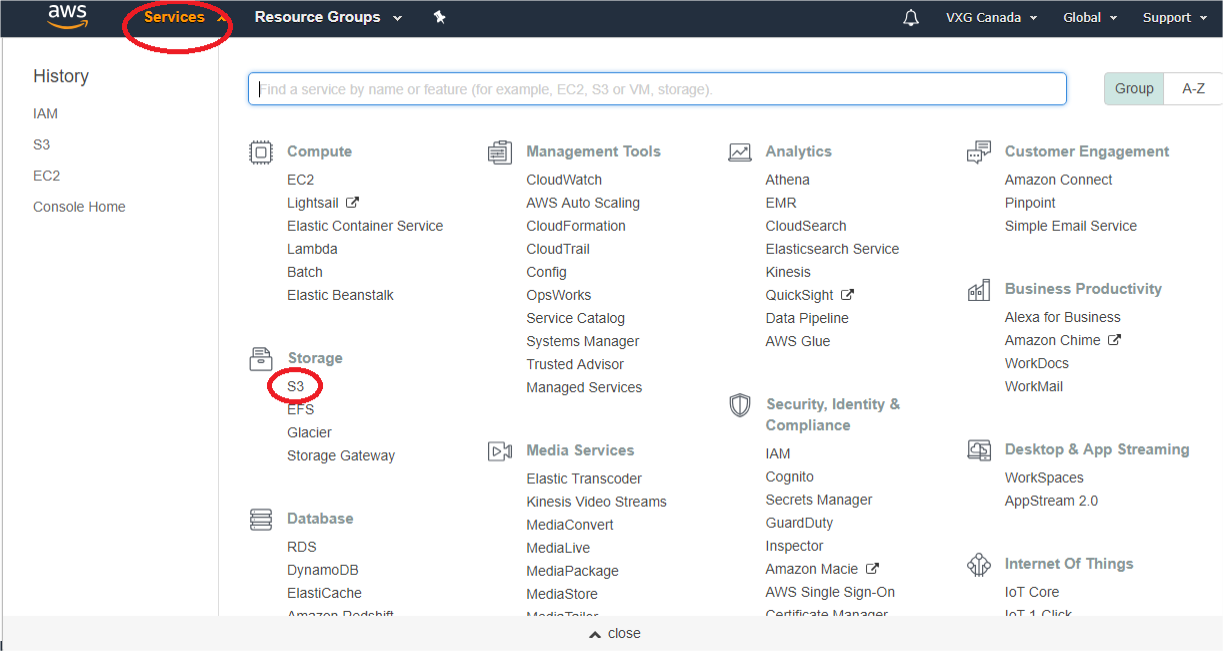
Task: Click the Storage category icon
Action: pos(261,358)
